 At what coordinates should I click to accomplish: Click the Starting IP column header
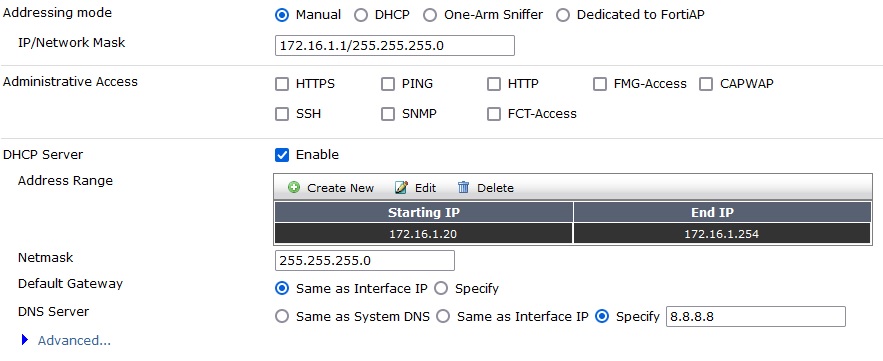point(423,212)
